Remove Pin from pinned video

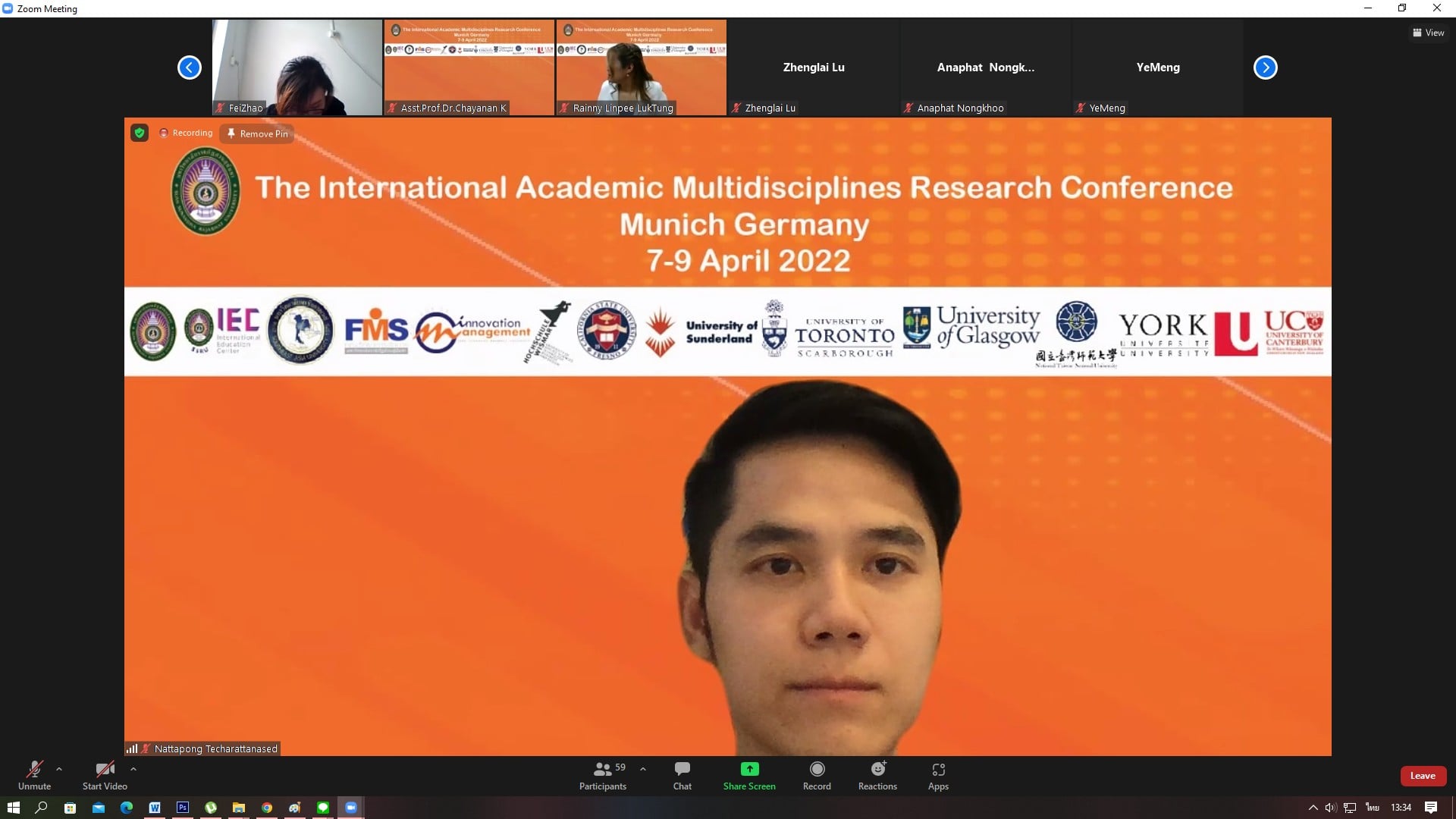pos(257,133)
